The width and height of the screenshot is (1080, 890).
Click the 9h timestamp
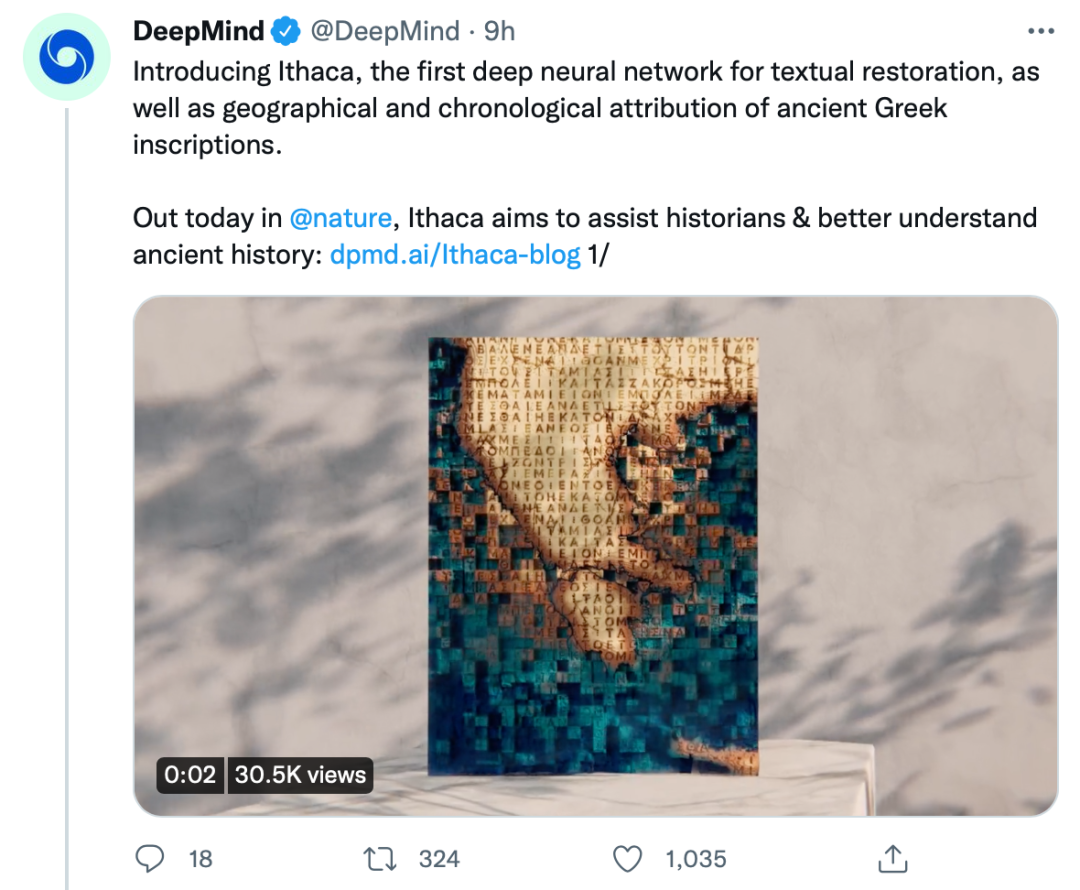coord(499,32)
